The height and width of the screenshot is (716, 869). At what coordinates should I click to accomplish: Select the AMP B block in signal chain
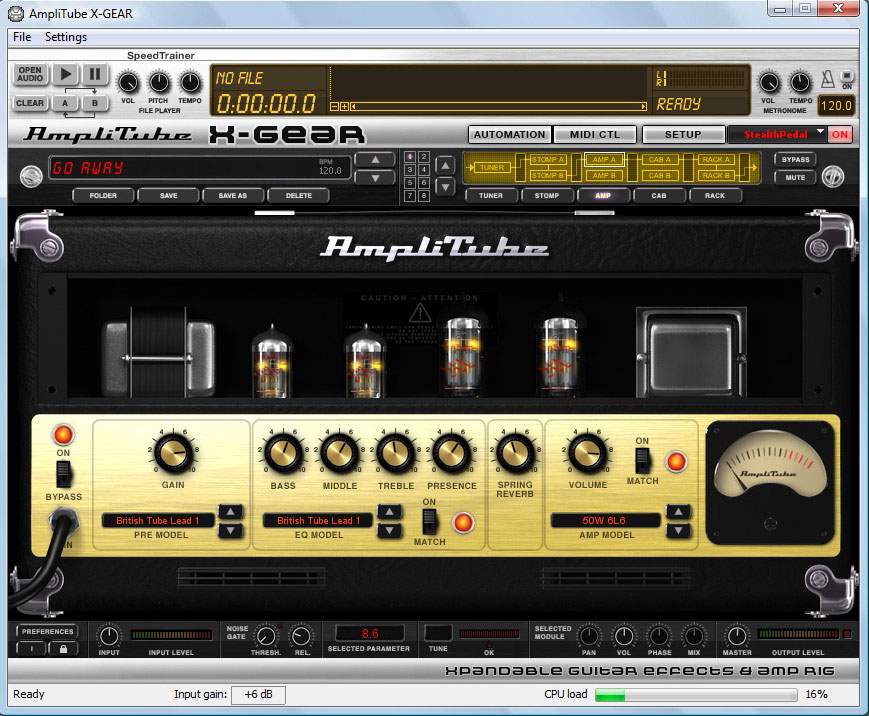coord(604,176)
